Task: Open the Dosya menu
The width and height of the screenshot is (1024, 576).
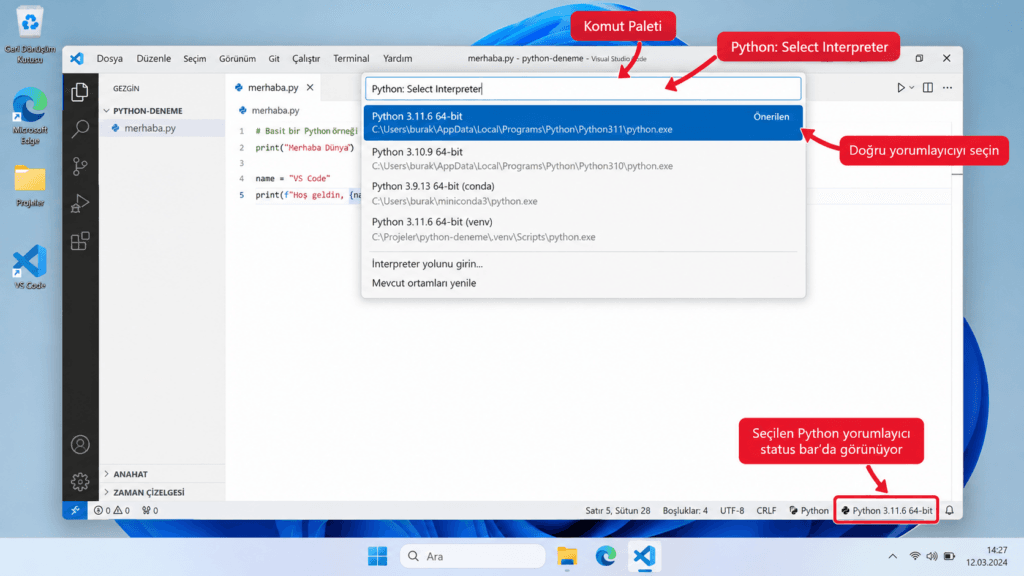Action: click(110, 58)
